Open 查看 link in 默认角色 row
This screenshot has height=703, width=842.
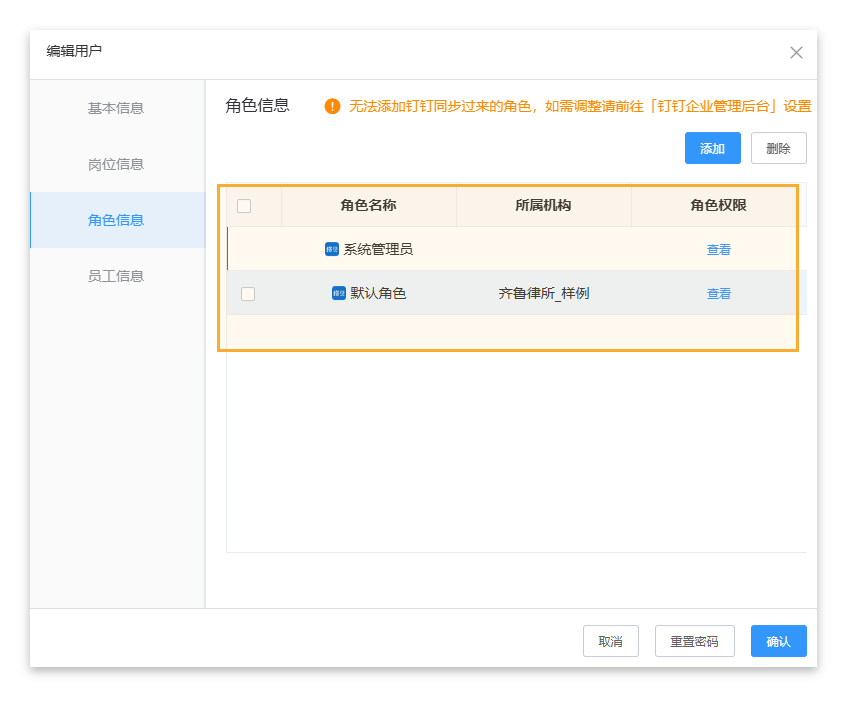(718, 294)
